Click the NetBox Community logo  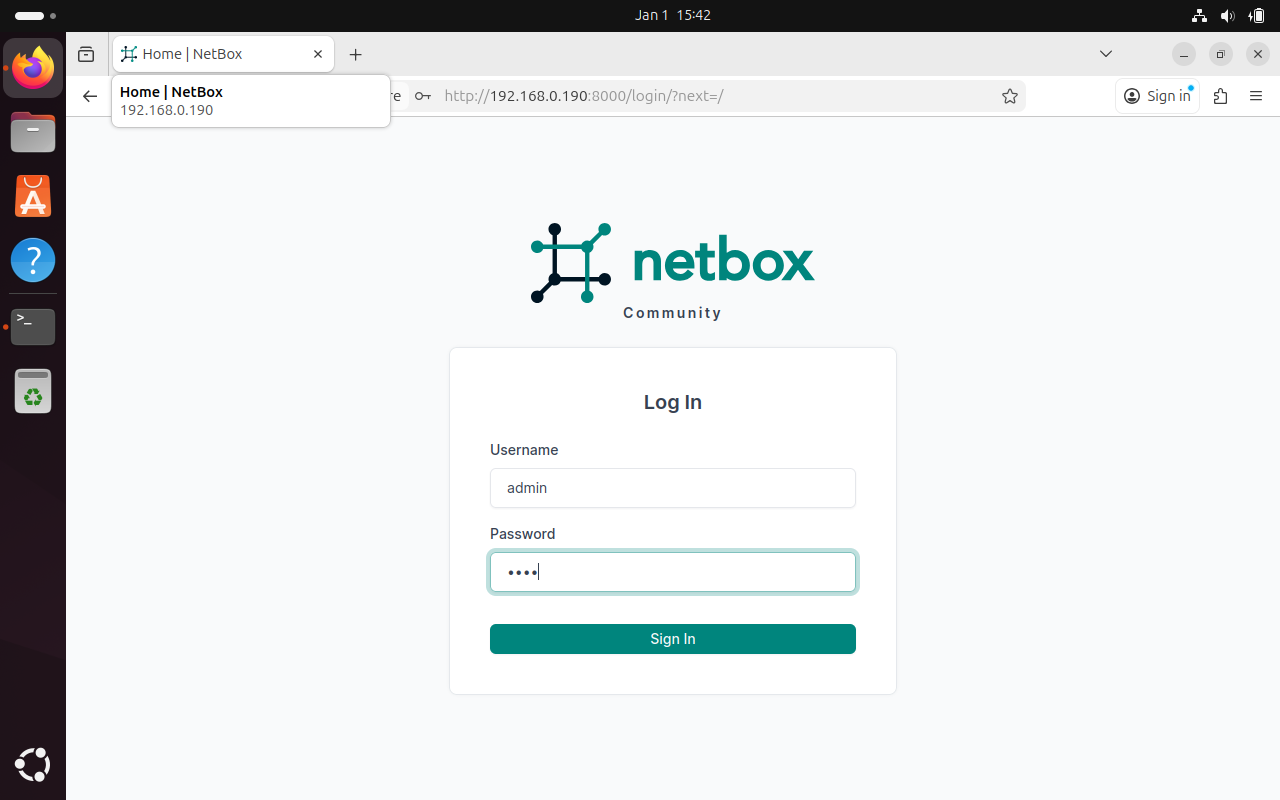(672, 262)
